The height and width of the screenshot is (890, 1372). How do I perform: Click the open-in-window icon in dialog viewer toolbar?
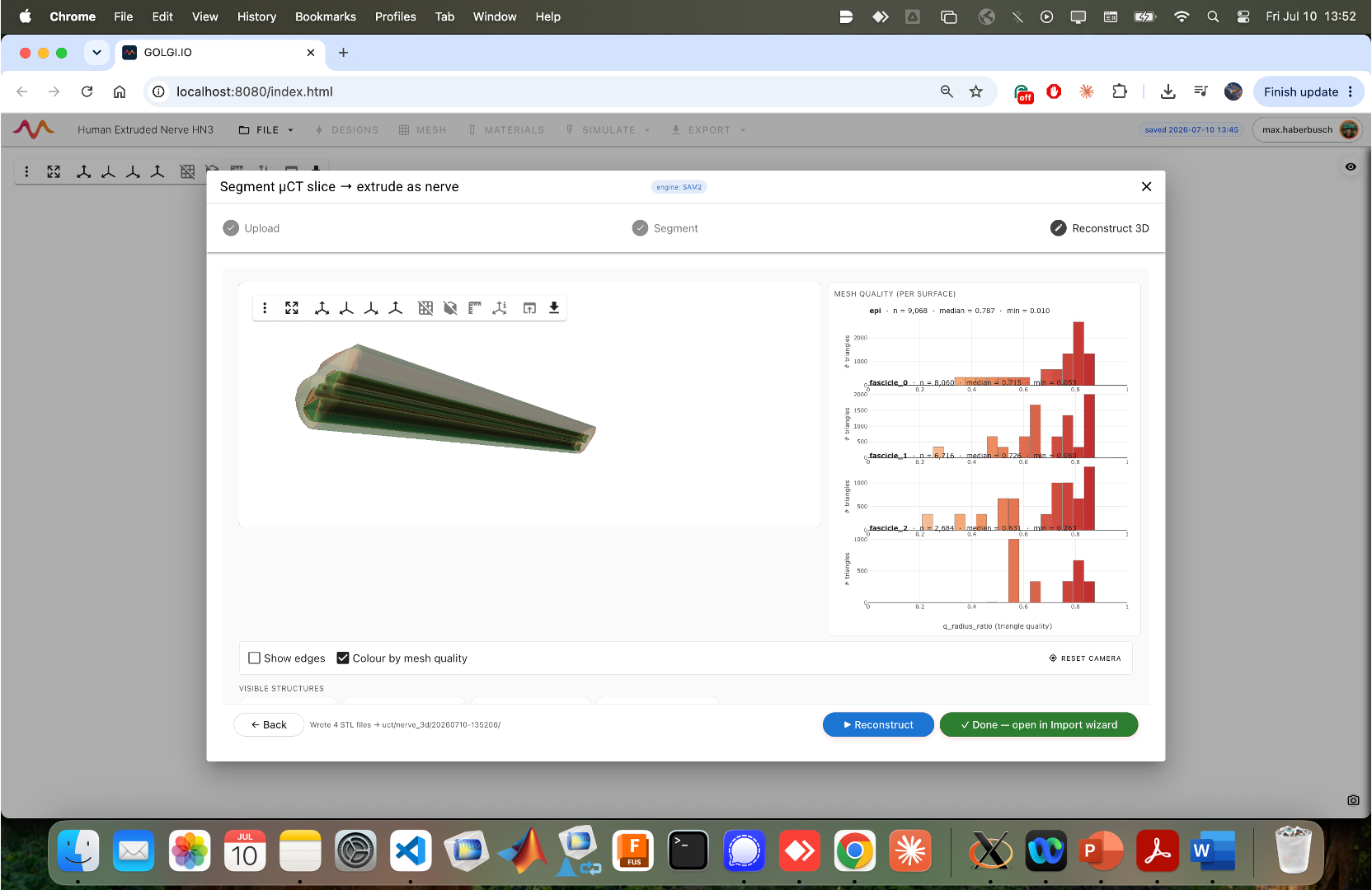pos(529,308)
